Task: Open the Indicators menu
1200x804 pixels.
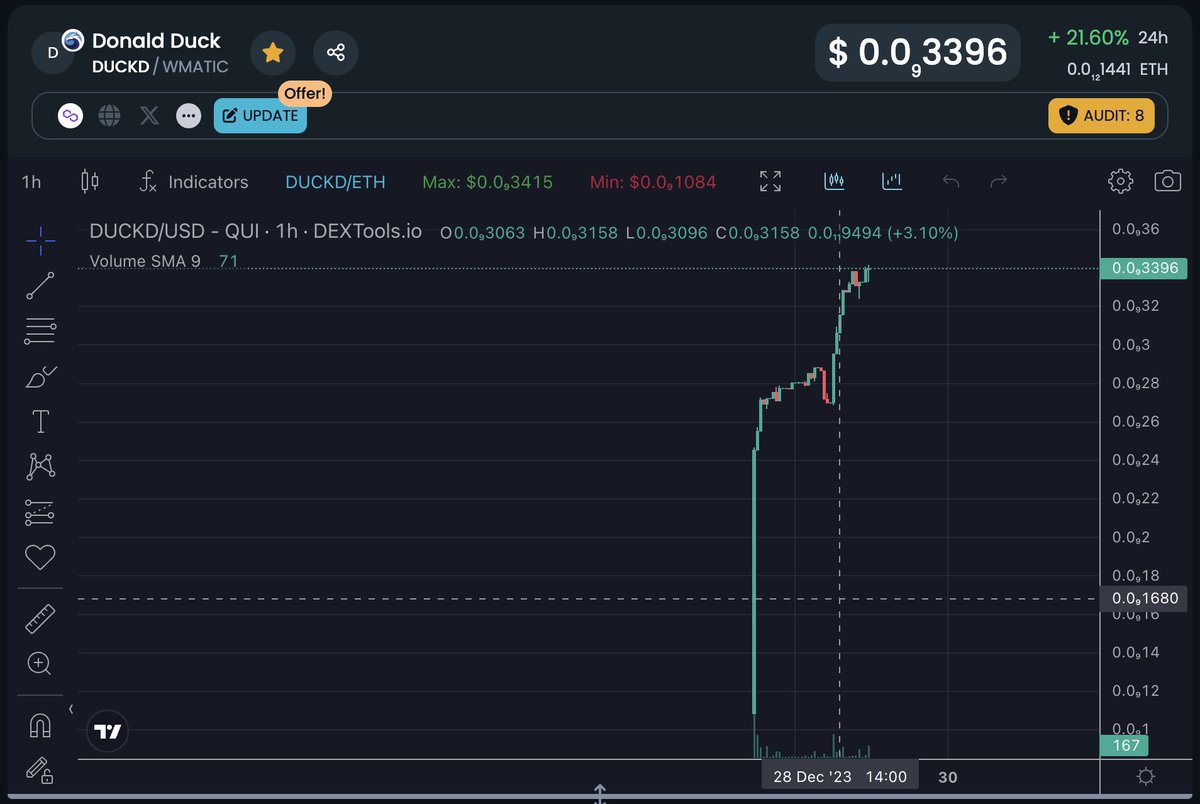Action: tap(193, 182)
